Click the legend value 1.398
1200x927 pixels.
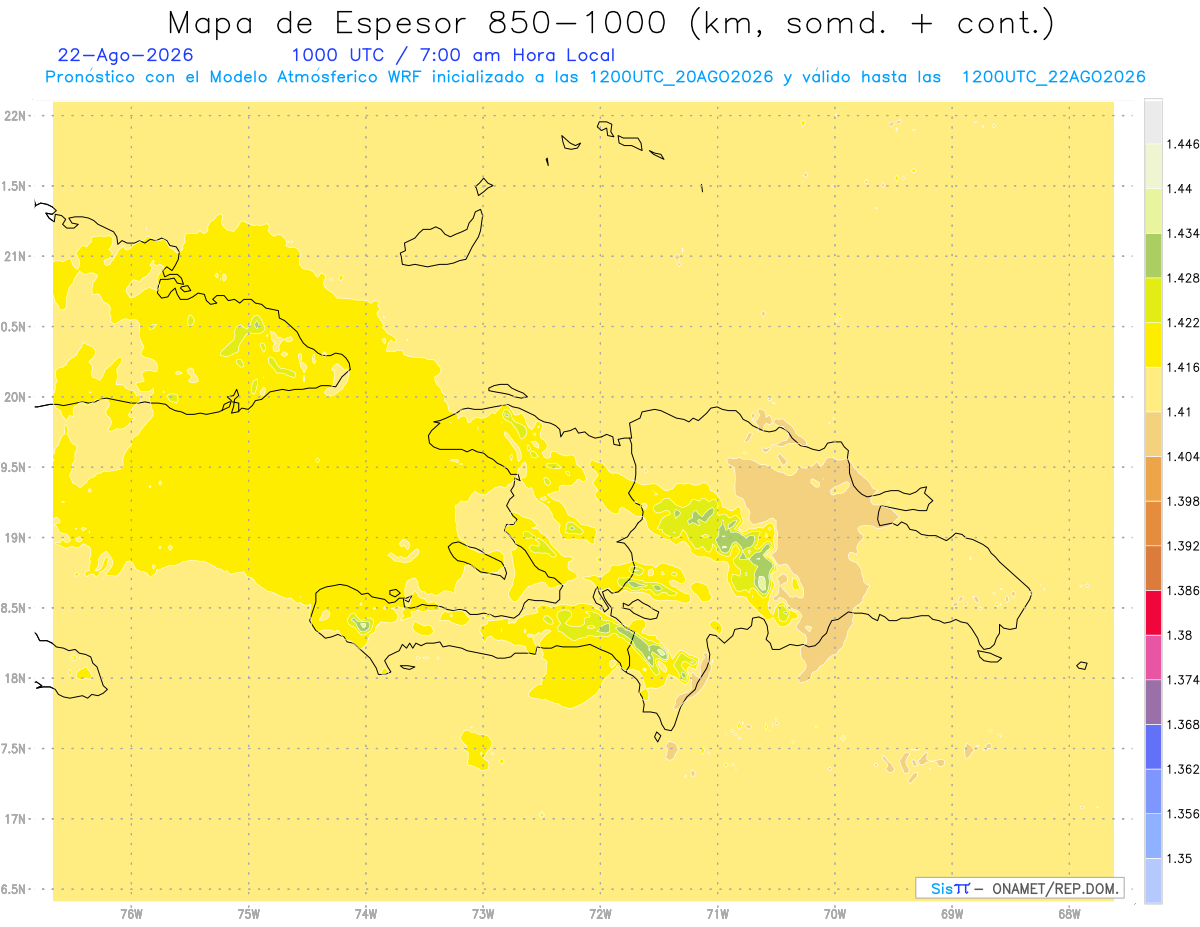1183,501
